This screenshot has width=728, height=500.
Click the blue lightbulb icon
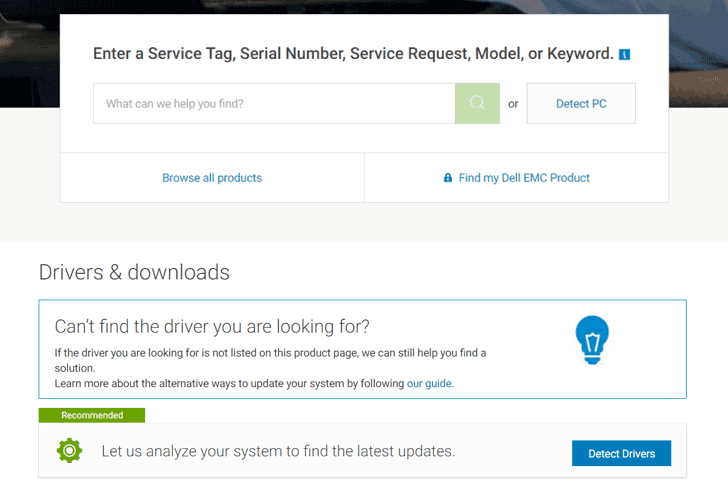(592, 340)
